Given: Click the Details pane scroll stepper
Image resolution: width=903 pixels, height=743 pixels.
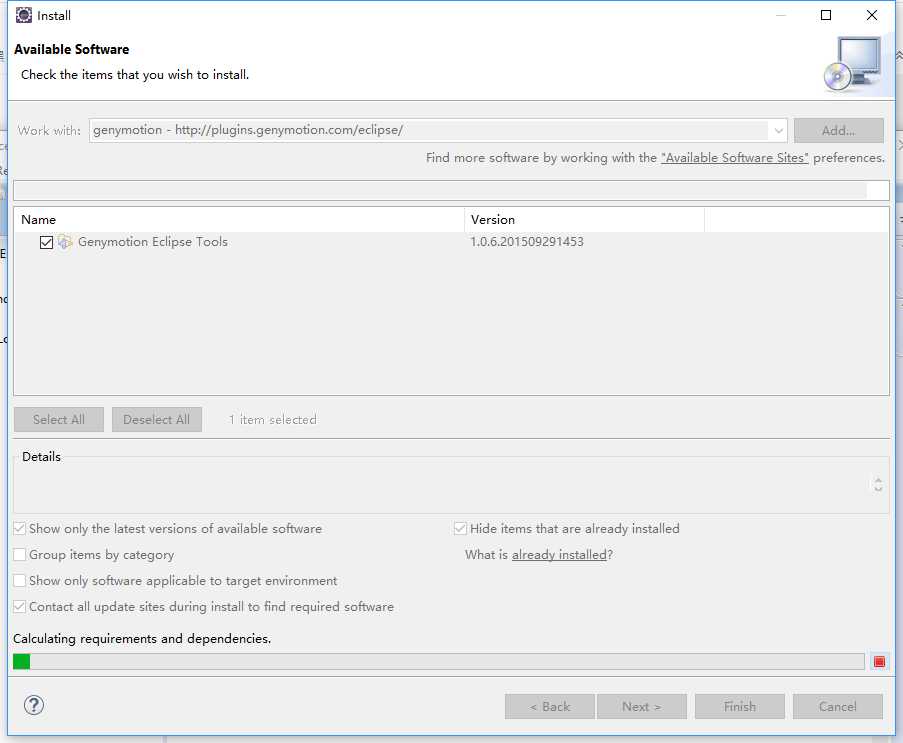Looking at the screenshot, I should tap(878, 484).
